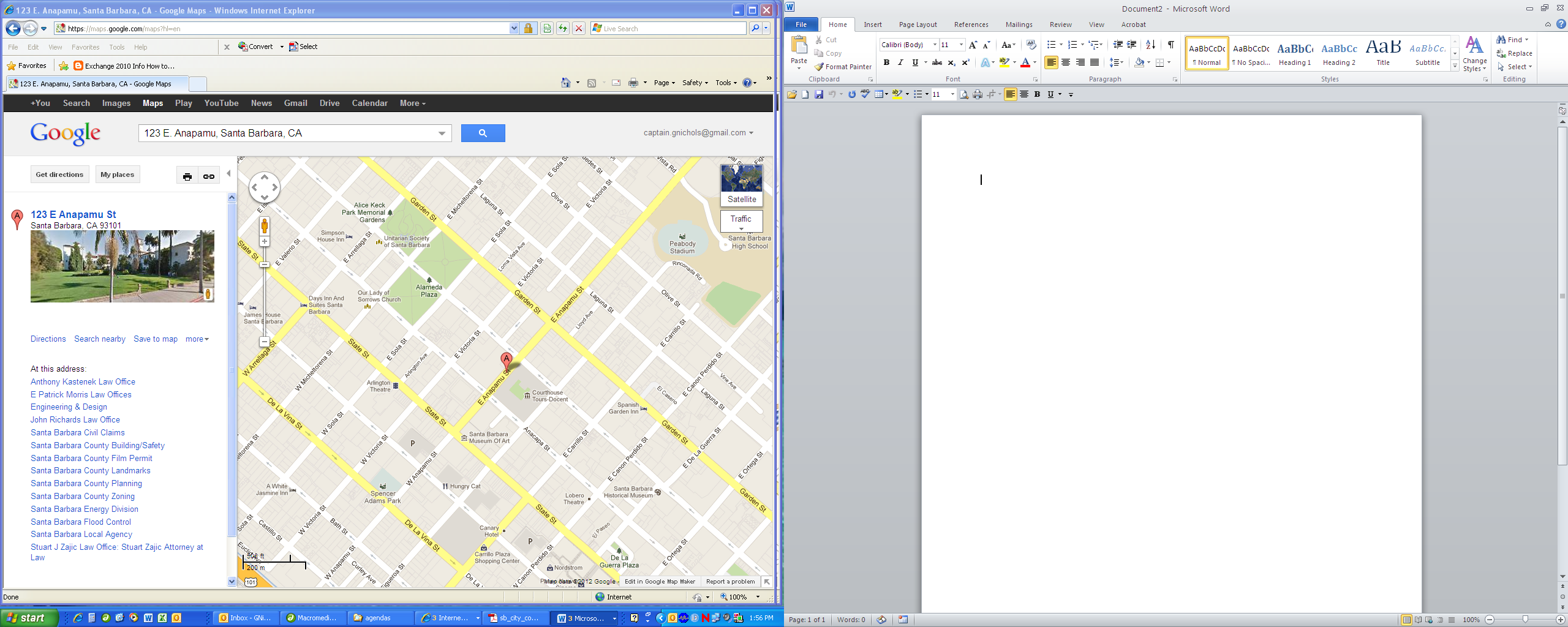Click spelling check ABC icon in quick access toolbar

(x=865, y=94)
